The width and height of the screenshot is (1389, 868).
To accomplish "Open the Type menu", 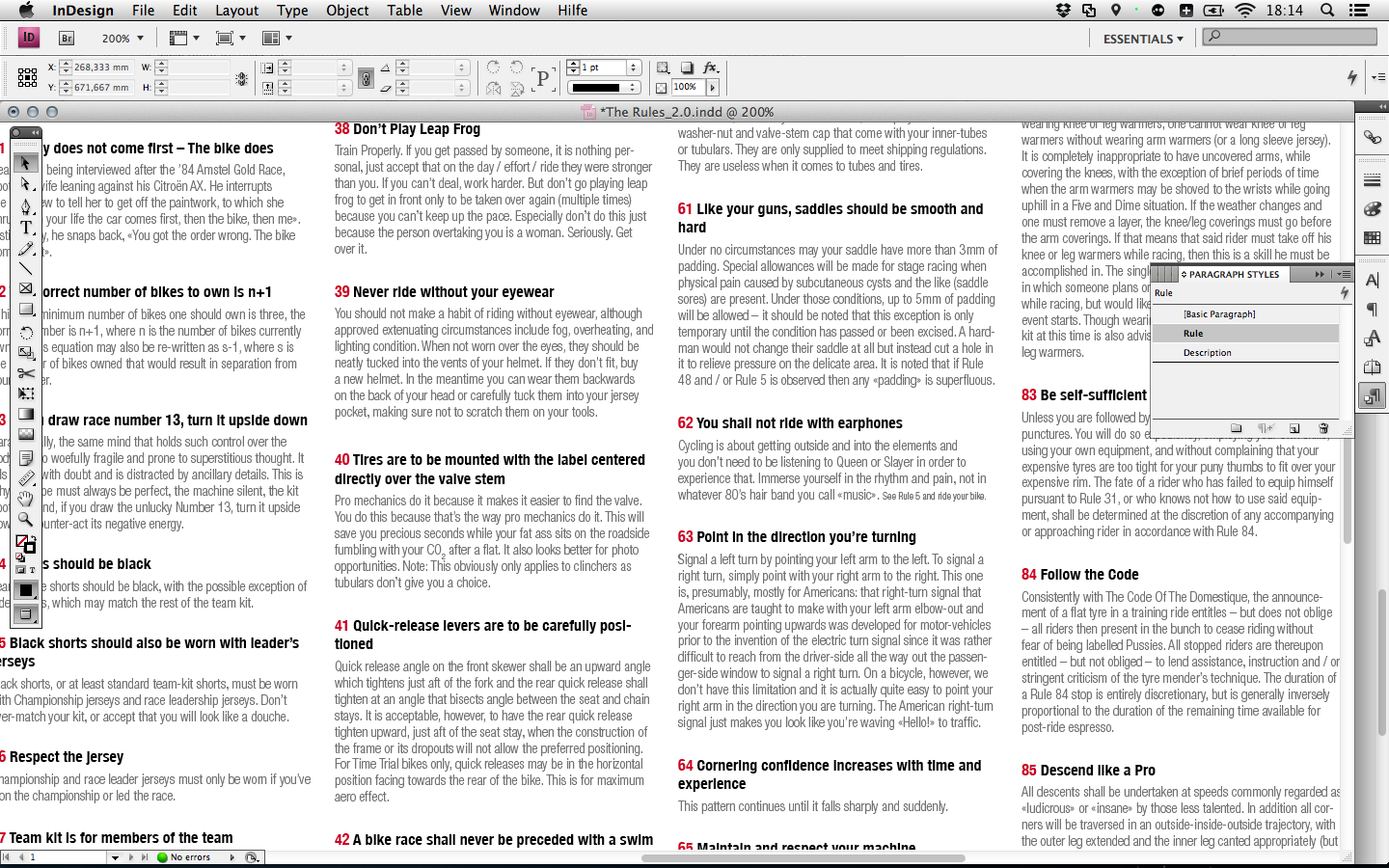I will click(292, 11).
